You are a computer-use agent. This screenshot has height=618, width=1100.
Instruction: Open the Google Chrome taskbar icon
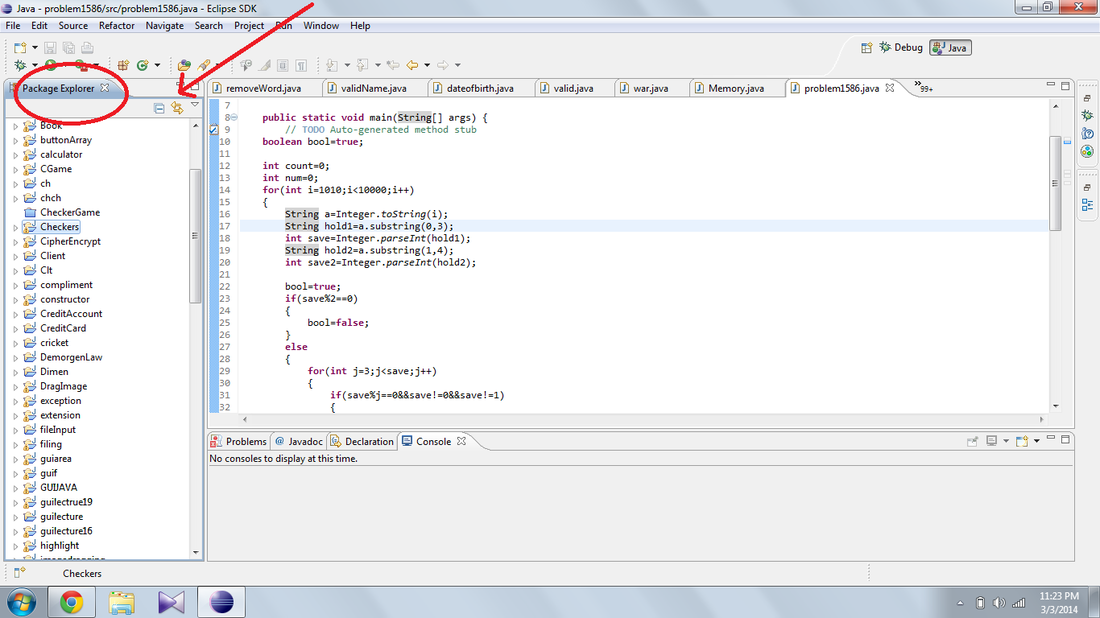click(71, 601)
